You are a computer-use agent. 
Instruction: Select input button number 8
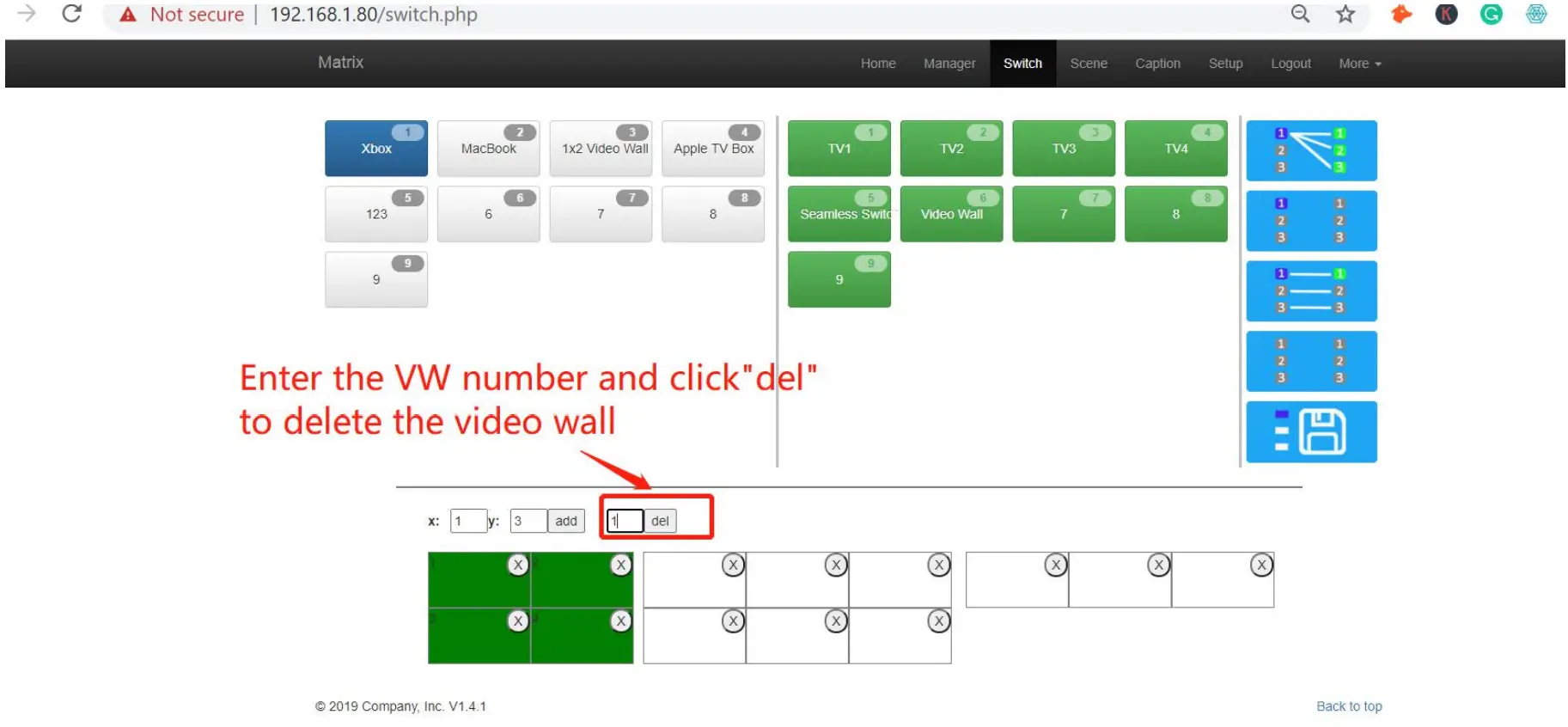713,214
